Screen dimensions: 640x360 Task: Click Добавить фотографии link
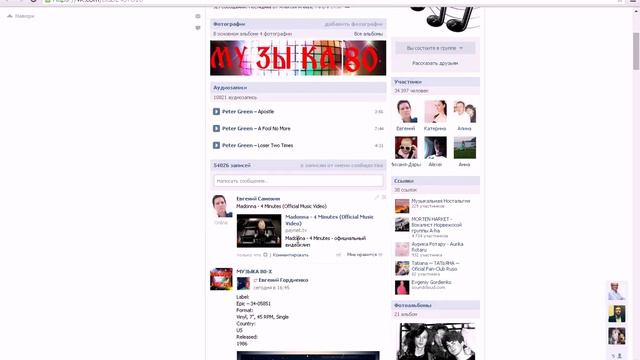point(353,24)
